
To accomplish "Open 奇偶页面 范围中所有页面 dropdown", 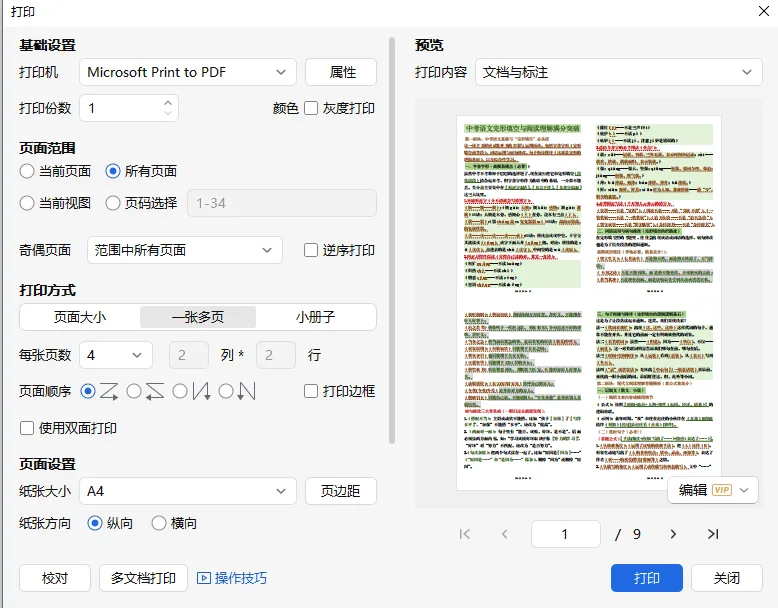I will (x=185, y=250).
